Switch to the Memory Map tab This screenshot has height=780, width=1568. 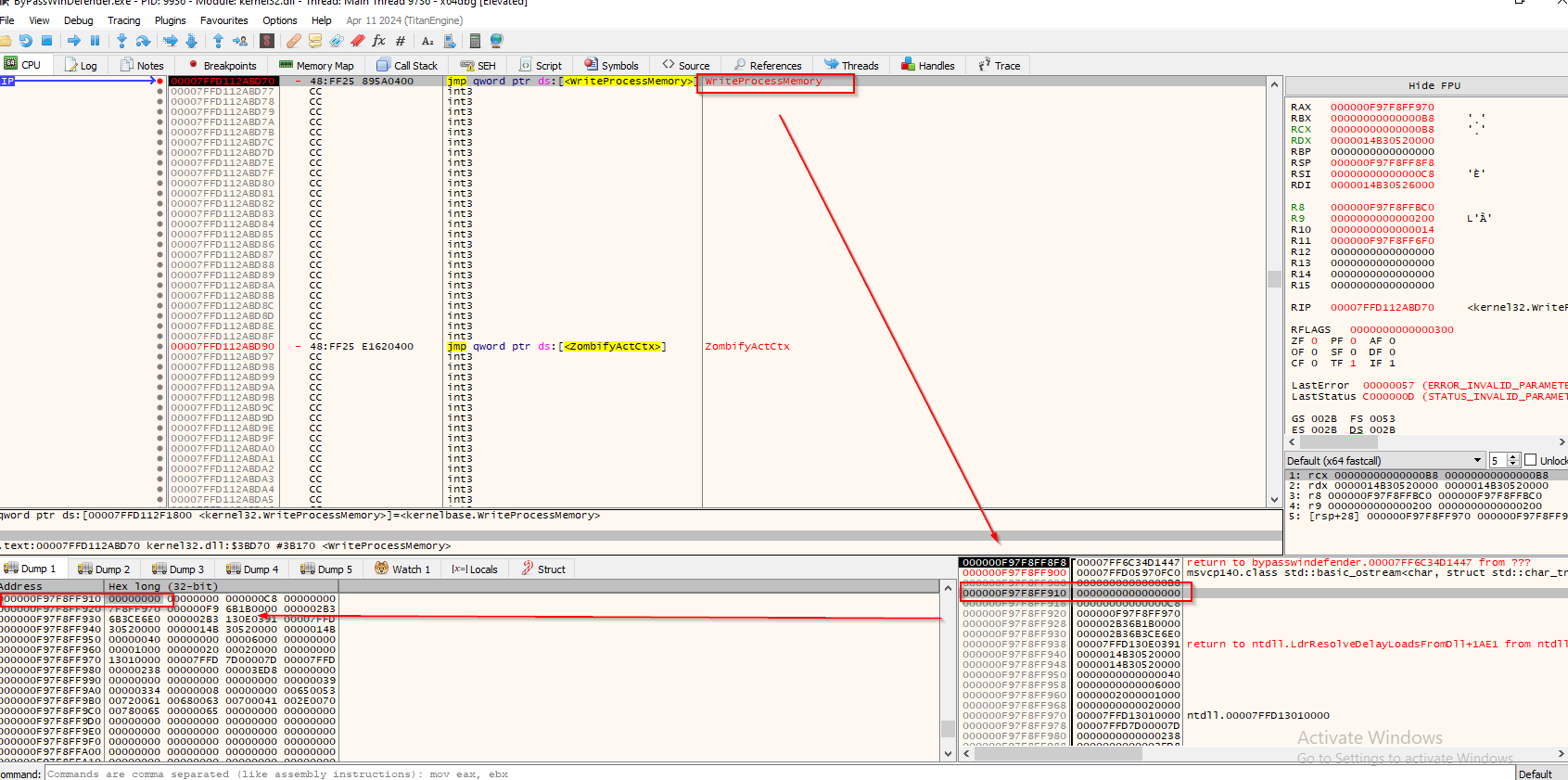coord(316,66)
